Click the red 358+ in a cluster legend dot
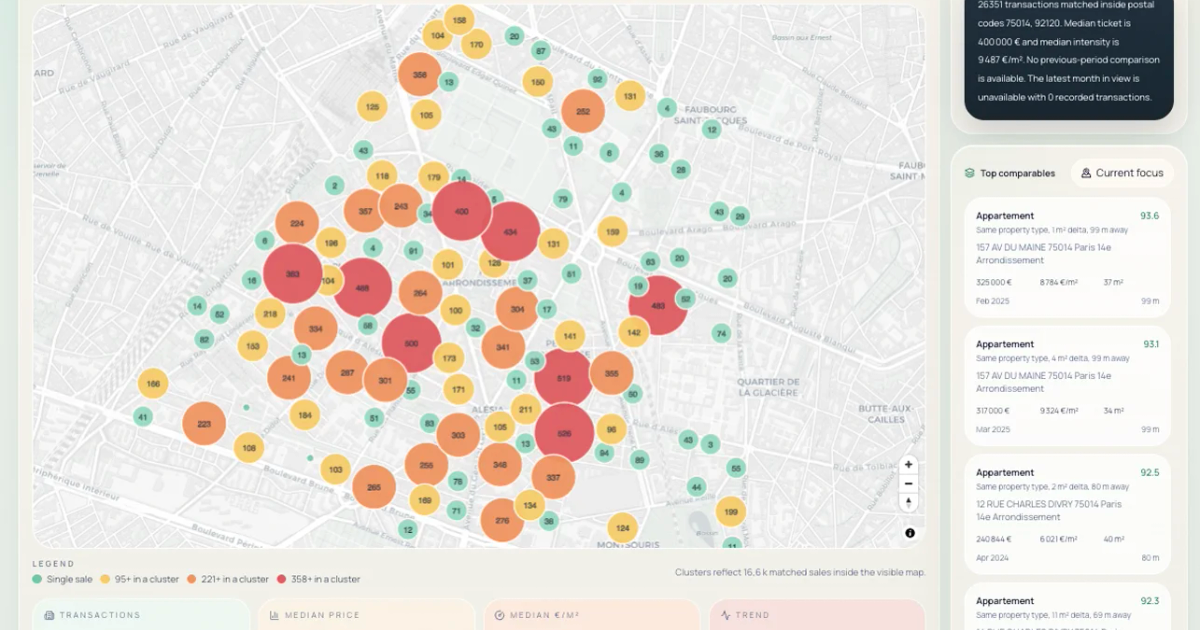The image size is (1200, 630). (x=281, y=579)
